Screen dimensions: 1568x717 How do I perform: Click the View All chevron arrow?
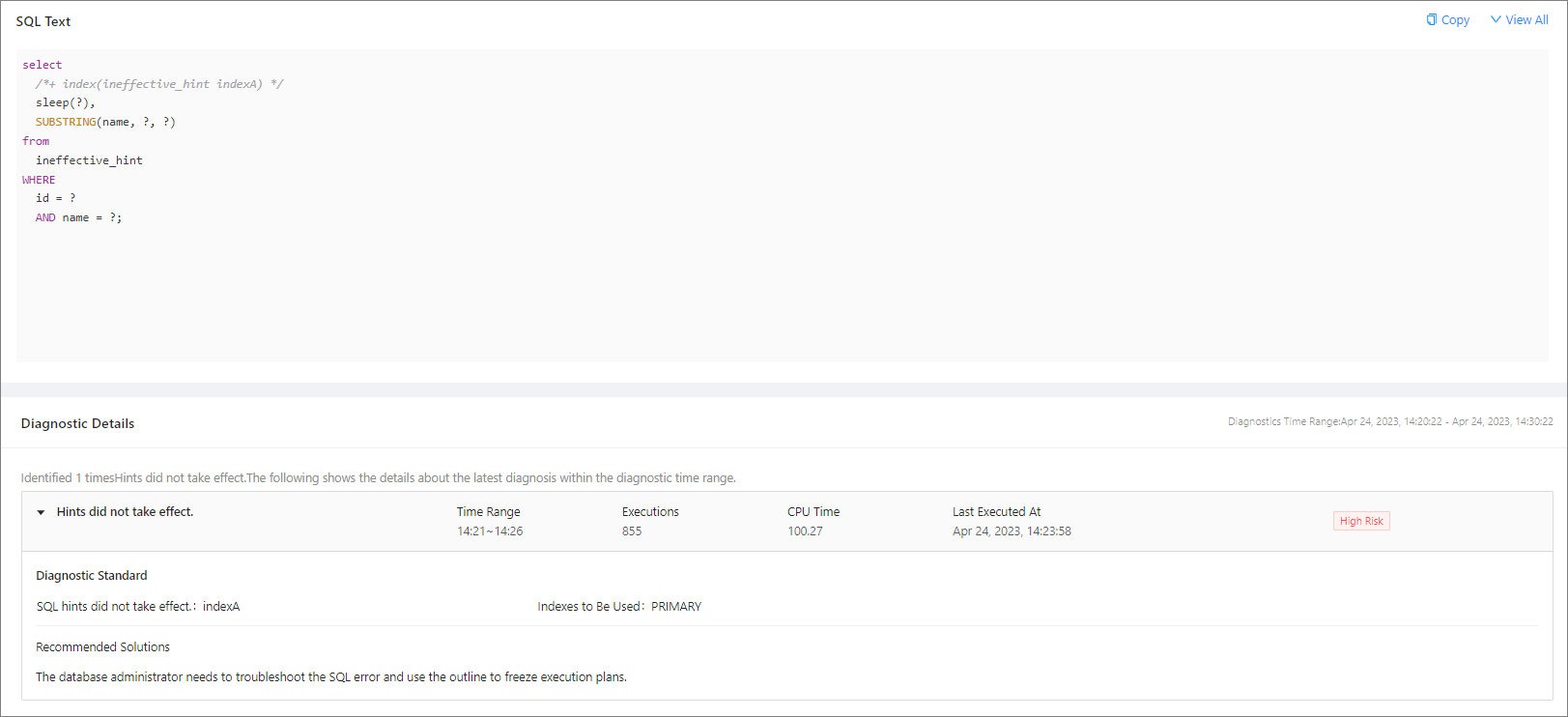(1496, 19)
